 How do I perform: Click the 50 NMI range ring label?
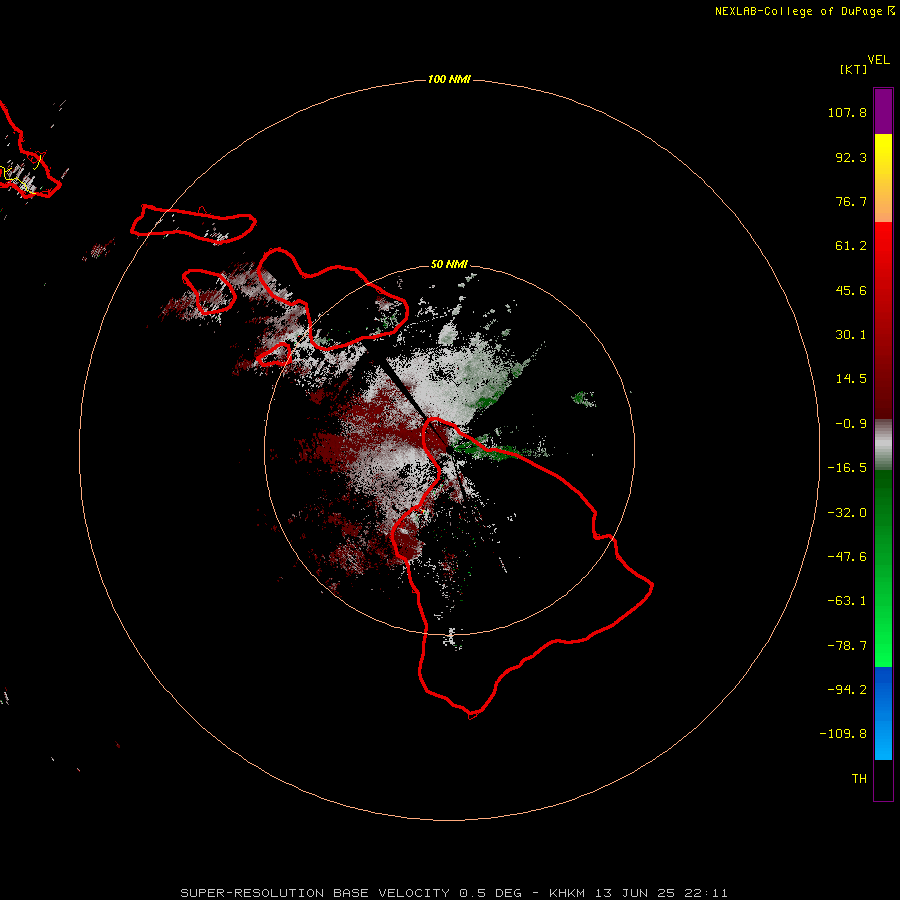tap(449, 264)
